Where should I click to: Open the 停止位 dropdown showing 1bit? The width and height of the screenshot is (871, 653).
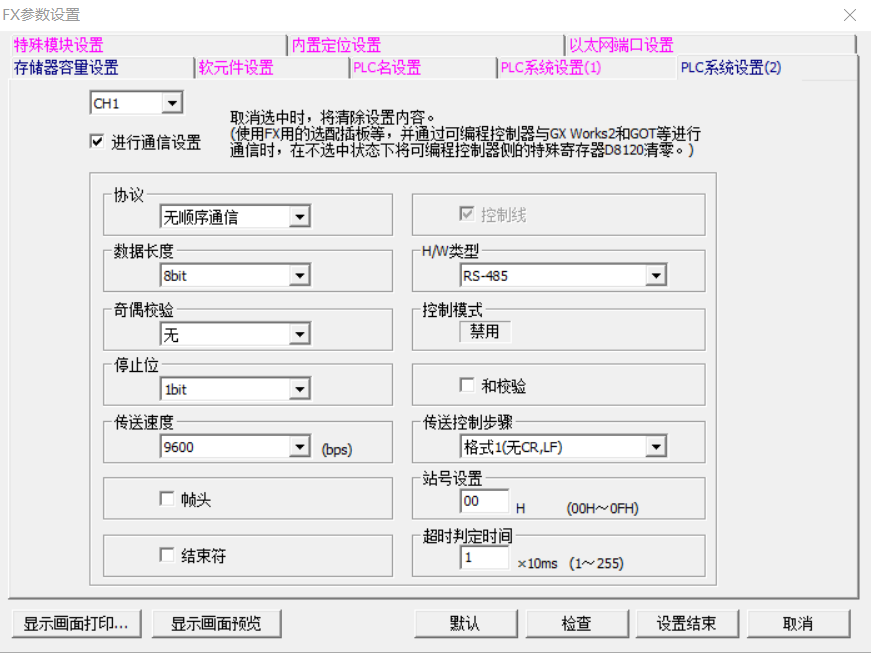pyautogui.click(x=300, y=389)
